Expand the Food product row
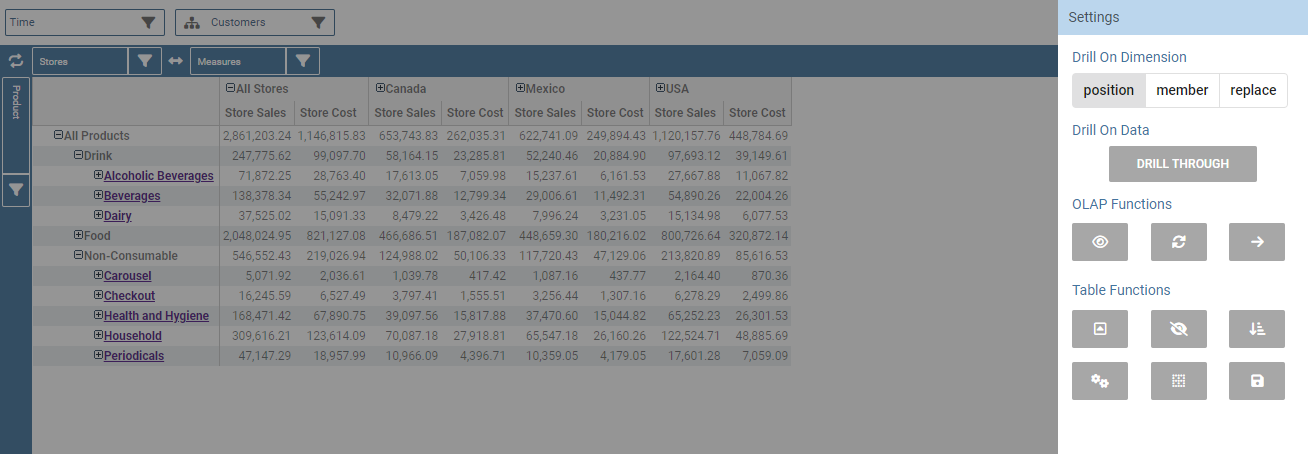The width and height of the screenshot is (1308, 454). tap(78, 235)
